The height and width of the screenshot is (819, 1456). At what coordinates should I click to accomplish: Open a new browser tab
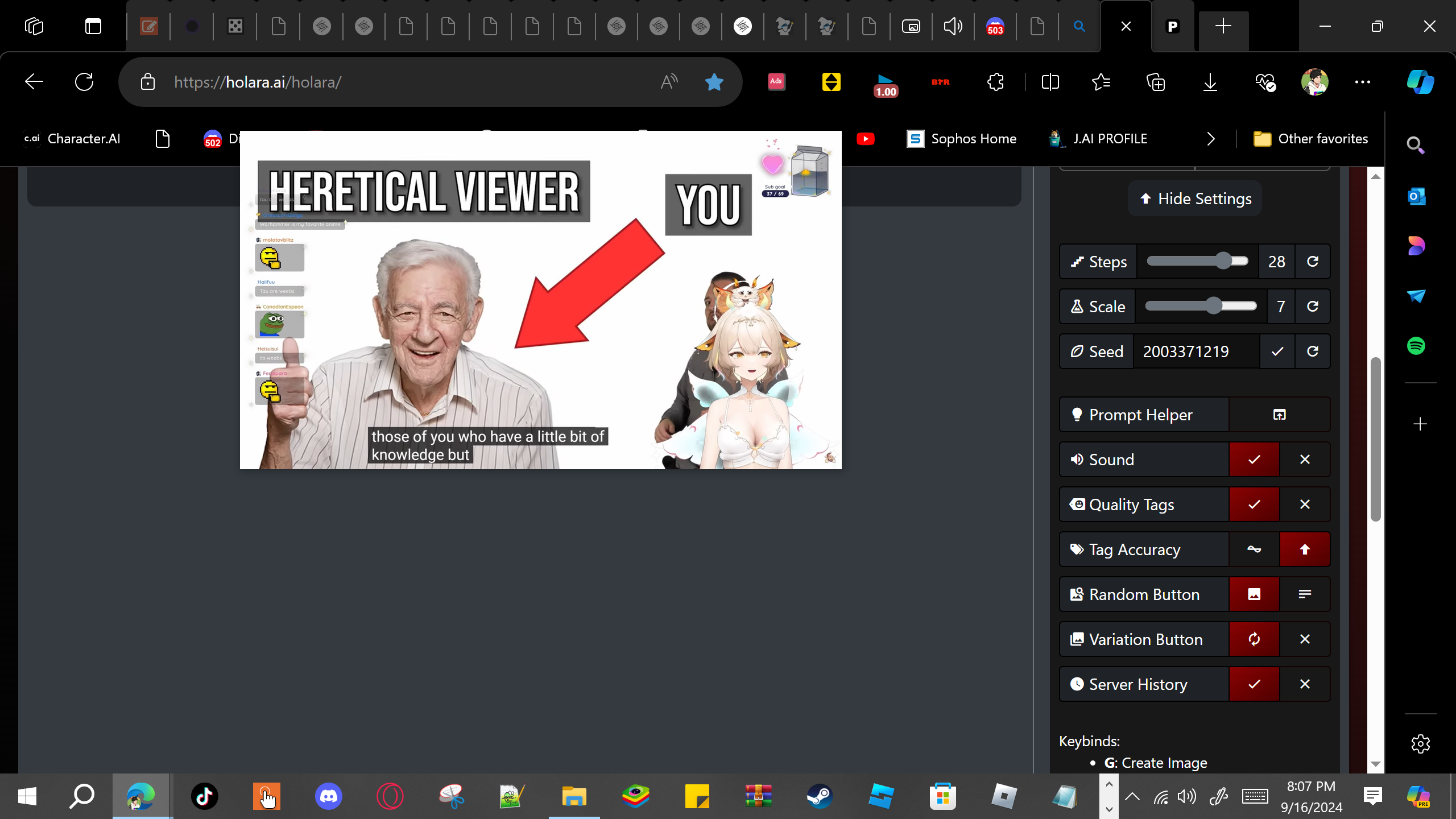click(x=1223, y=26)
